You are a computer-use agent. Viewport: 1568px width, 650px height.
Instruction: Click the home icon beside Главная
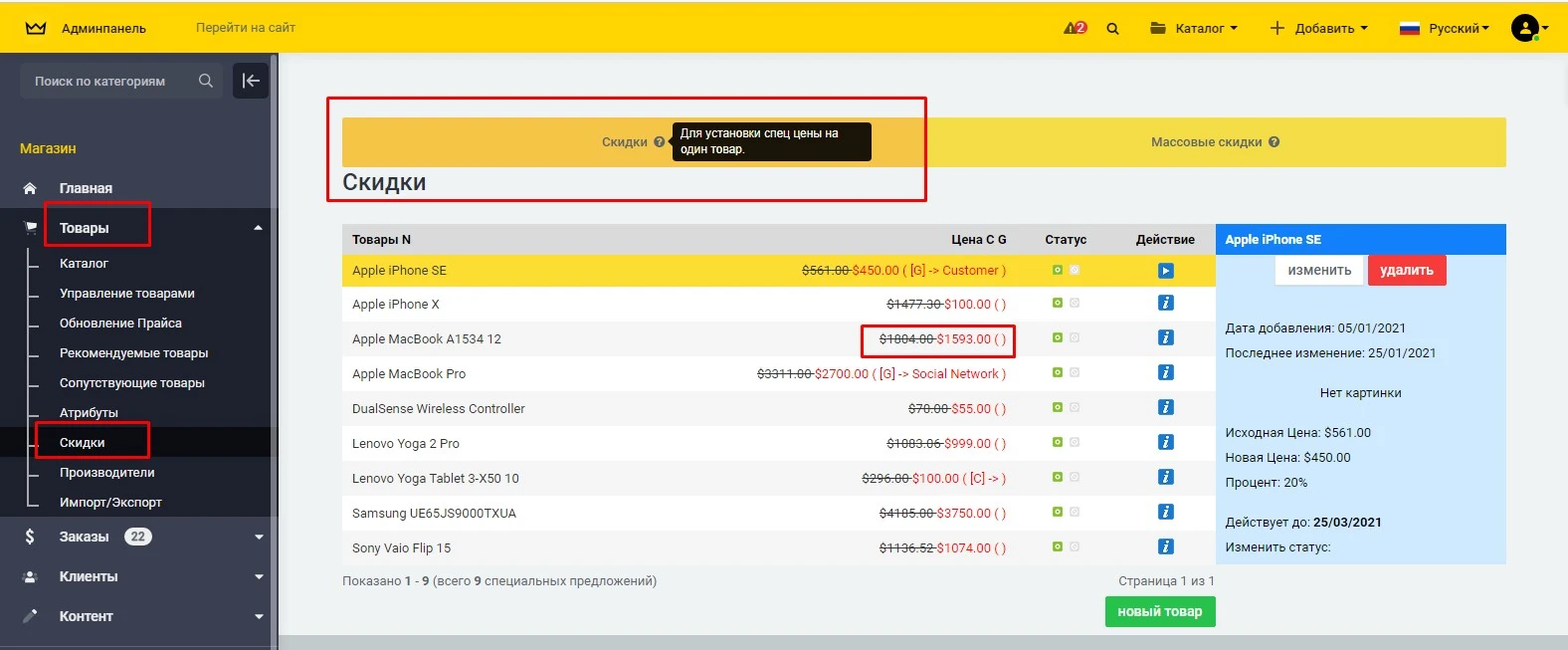pyautogui.click(x=30, y=188)
